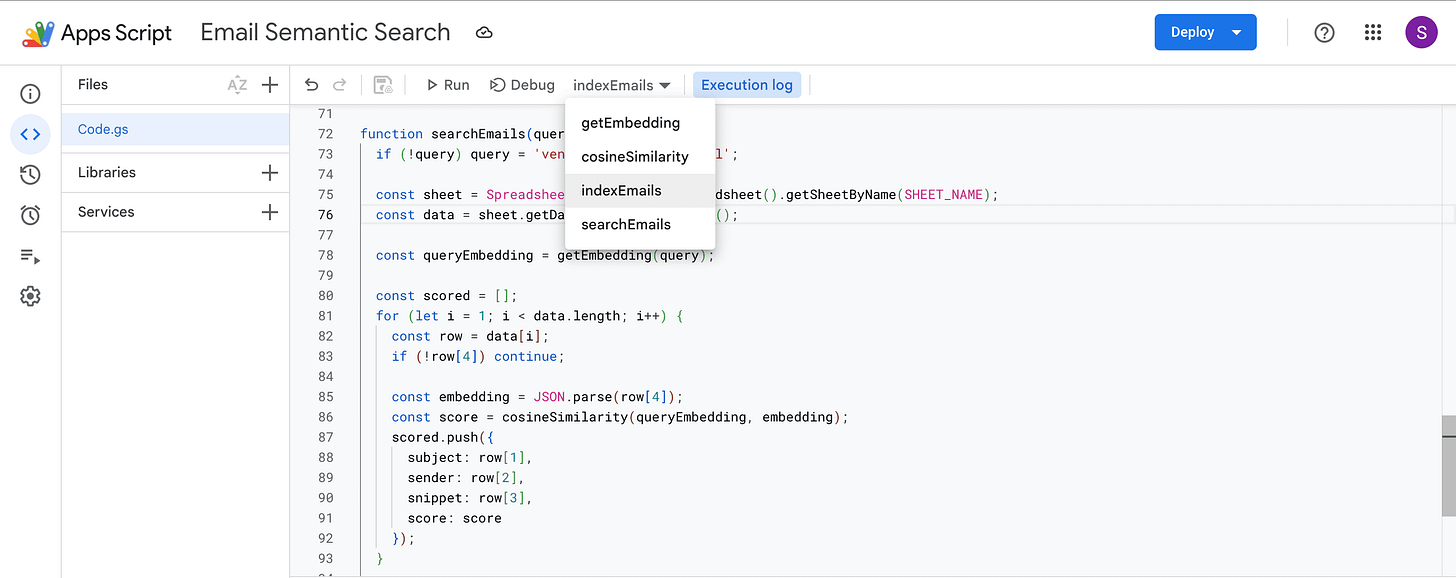Viewport: 1456px width, 578px height.
Task: Open Project History in the sidebar
Action: point(30,175)
